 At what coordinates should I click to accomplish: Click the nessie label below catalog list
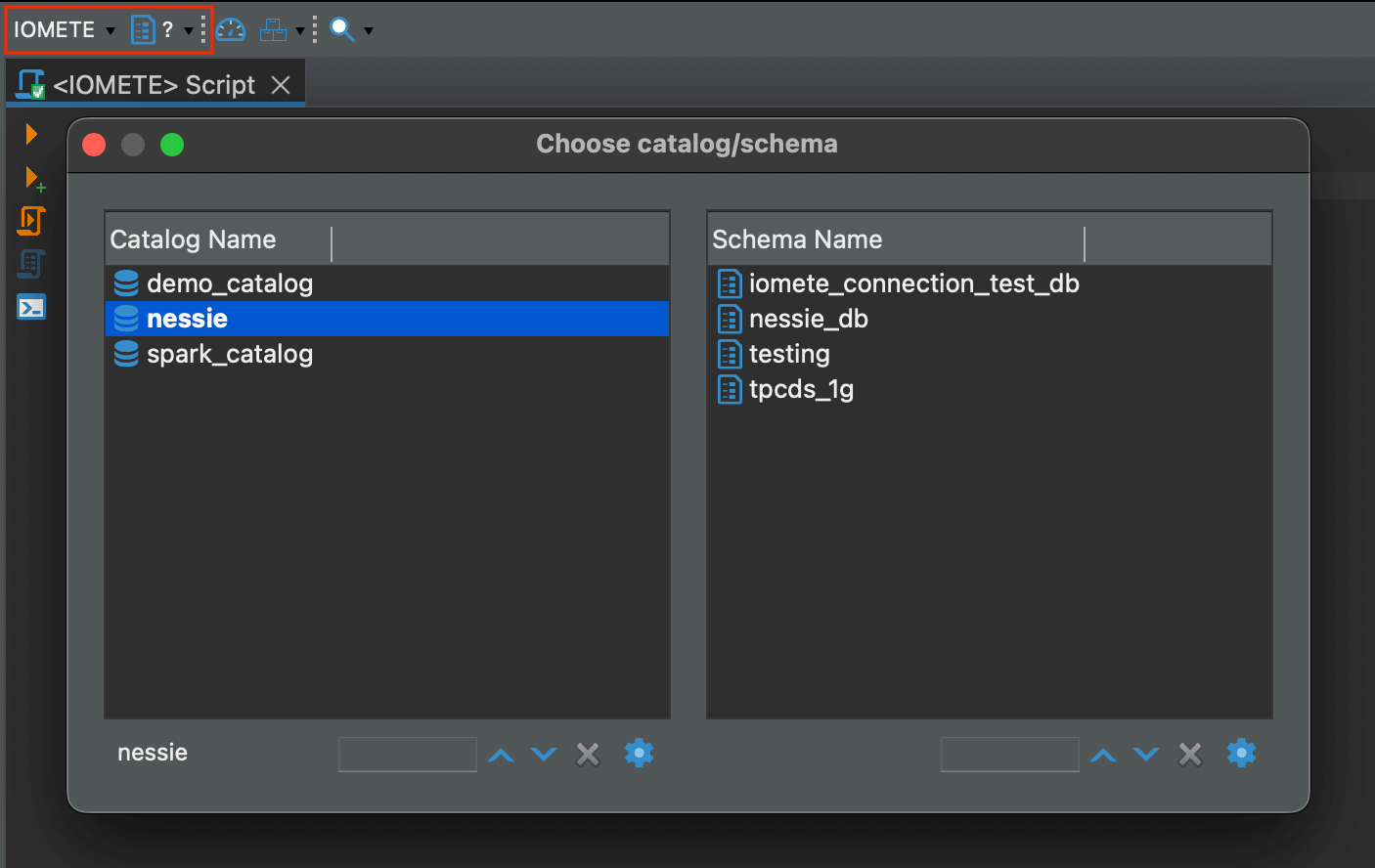point(153,753)
